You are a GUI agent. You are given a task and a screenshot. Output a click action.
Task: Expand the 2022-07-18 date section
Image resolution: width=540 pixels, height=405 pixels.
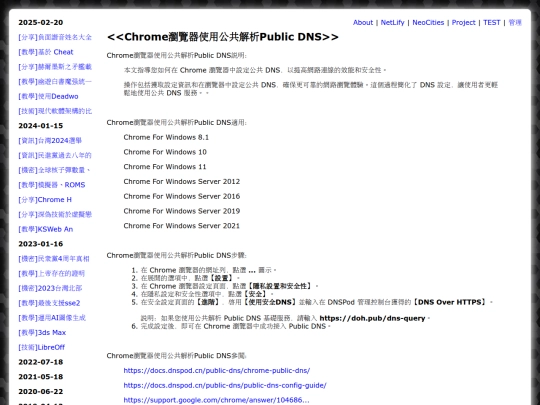(x=41, y=362)
